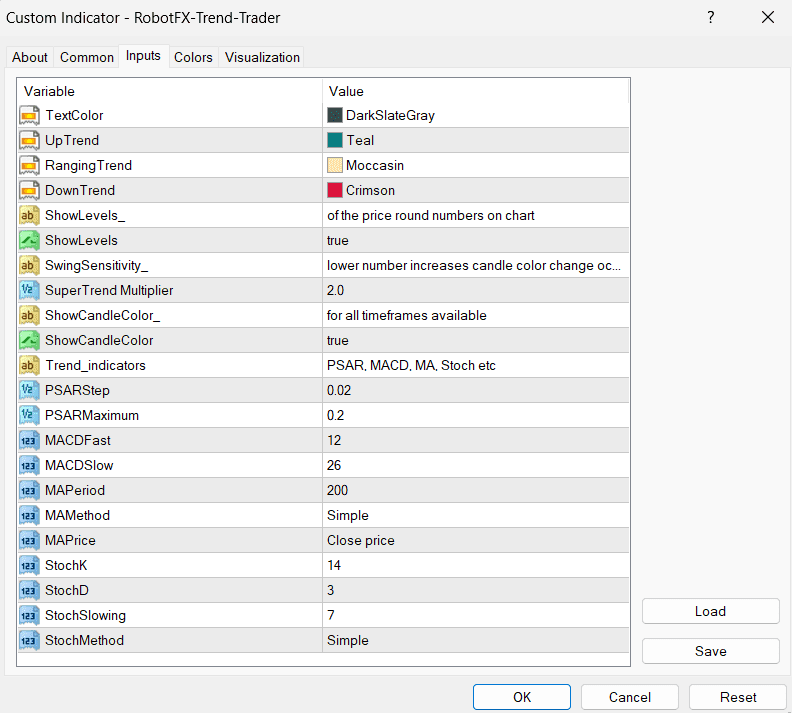
Task: Toggle the ShowCandleColor true value
Action: point(475,340)
